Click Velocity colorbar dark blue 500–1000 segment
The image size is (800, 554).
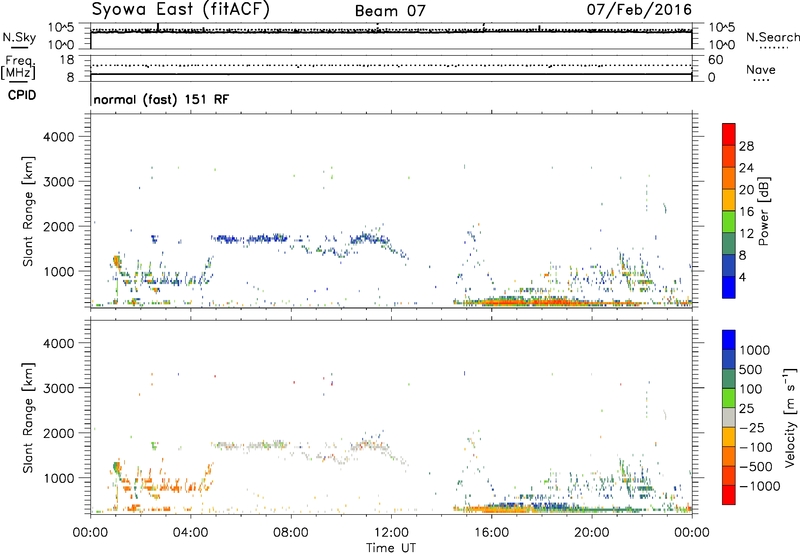click(729, 359)
